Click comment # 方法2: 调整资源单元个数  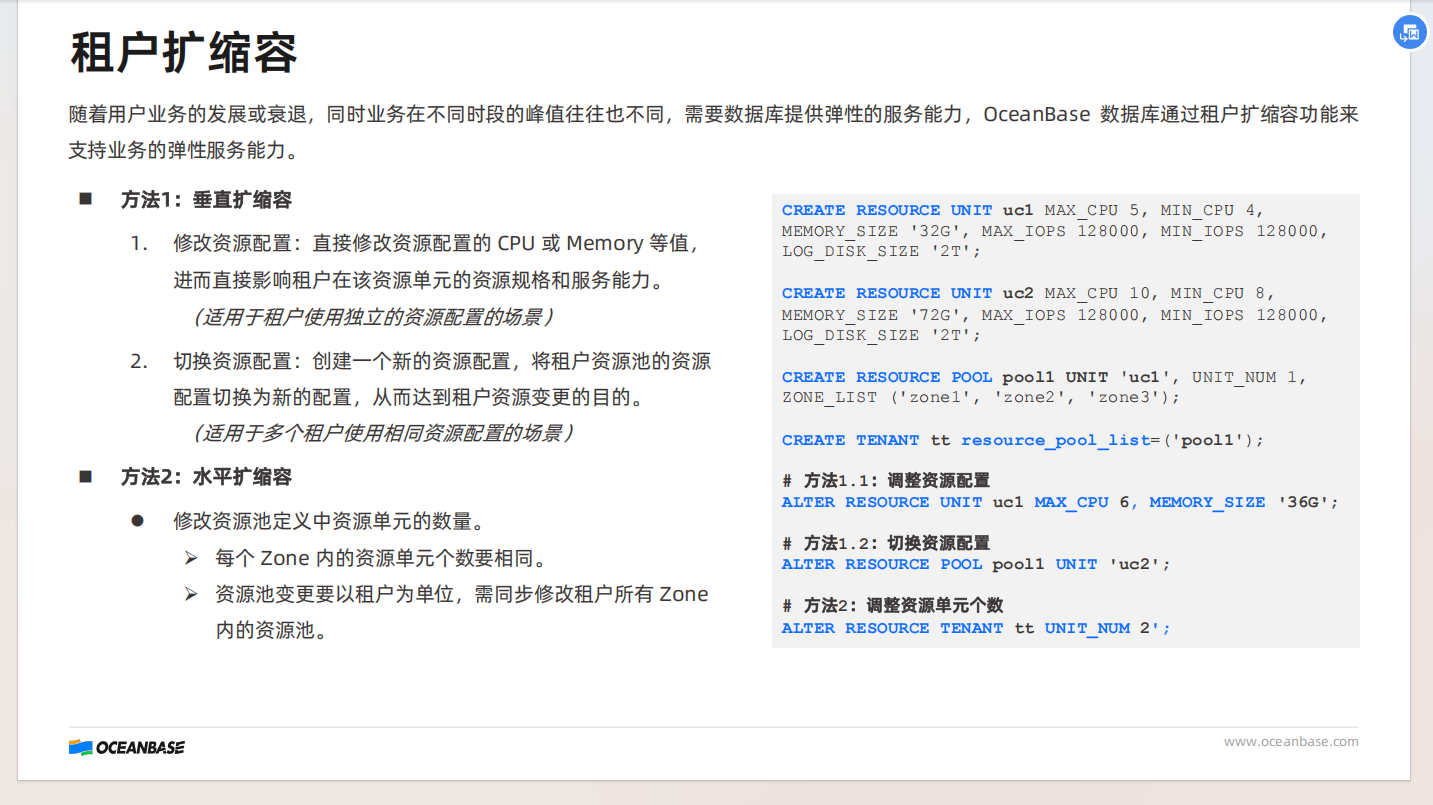pos(892,606)
